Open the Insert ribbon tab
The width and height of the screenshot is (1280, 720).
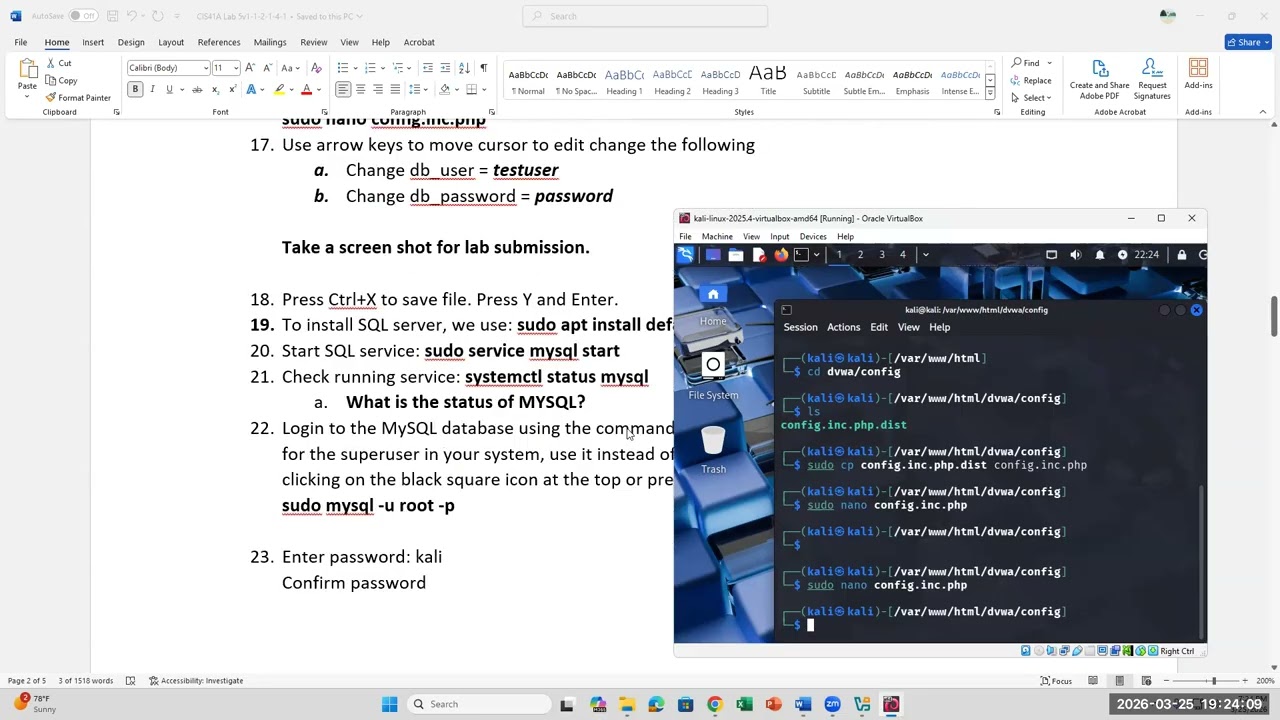tap(93, 42)
